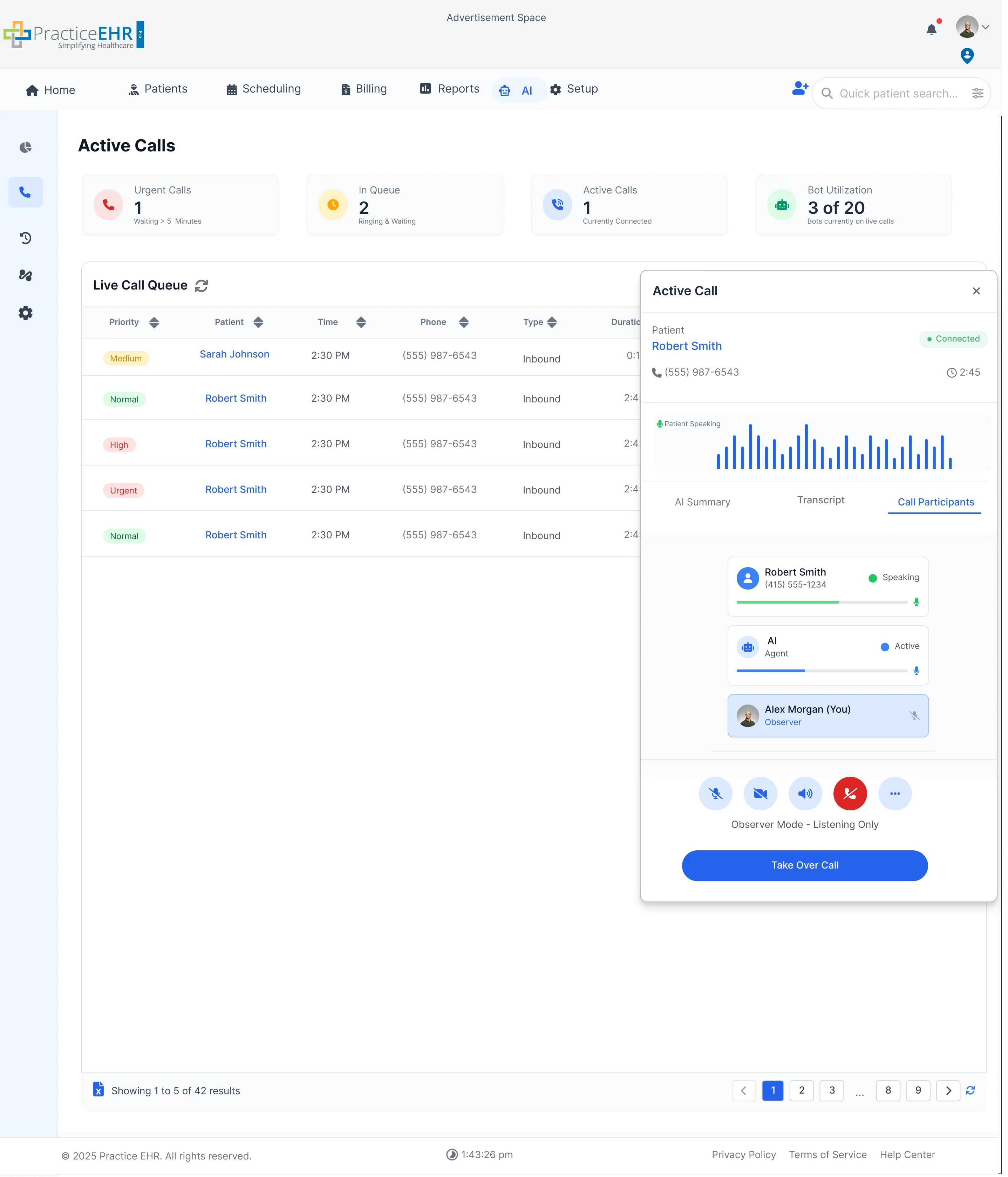Click the notification bell icon
Viewport: 1008px width, 1177px height.
(931, 29)
